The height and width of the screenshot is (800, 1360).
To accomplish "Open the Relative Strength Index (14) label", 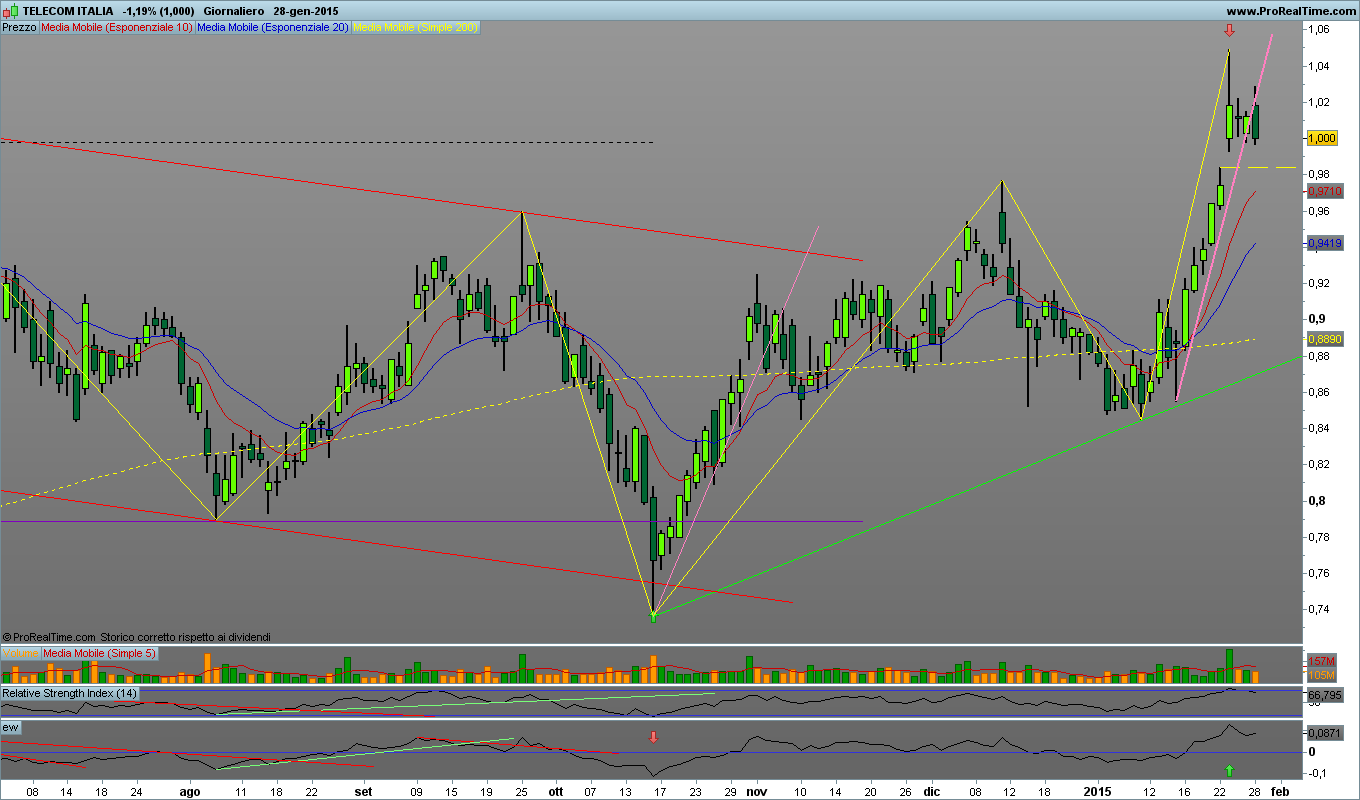I will click(x=69, y=693).
